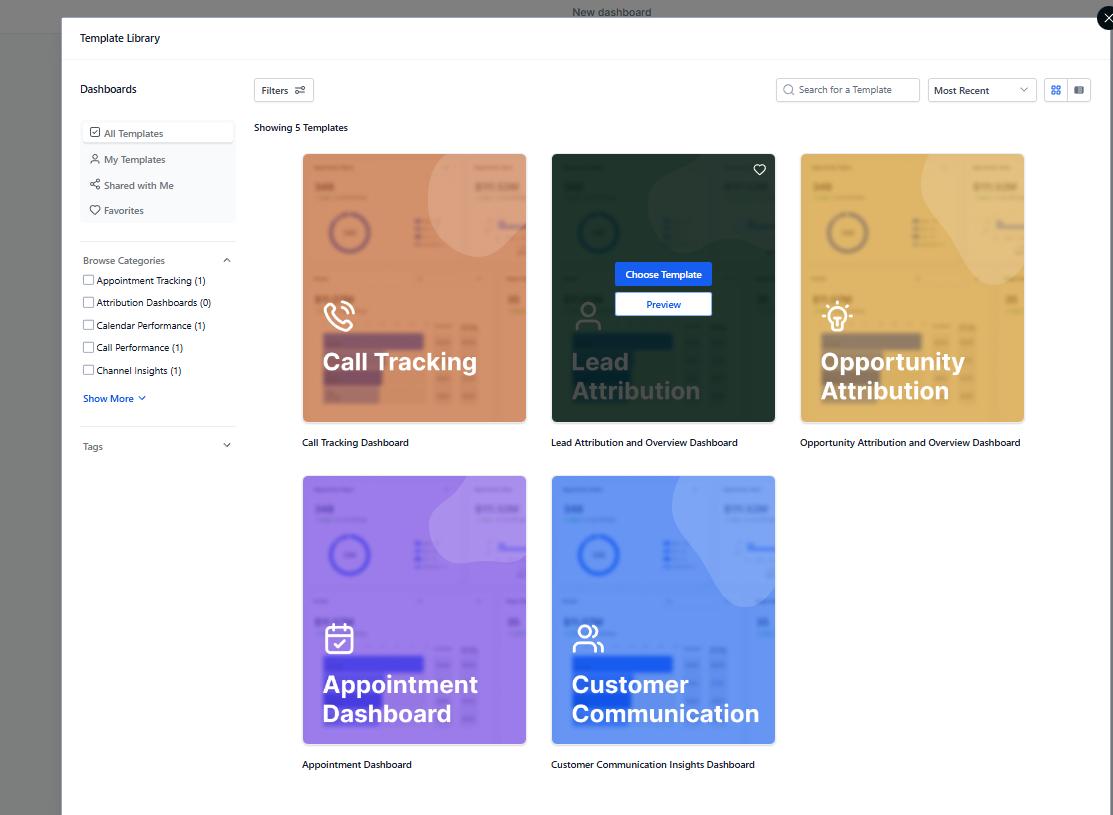Select My Templates in sidebar

[134, 160]
